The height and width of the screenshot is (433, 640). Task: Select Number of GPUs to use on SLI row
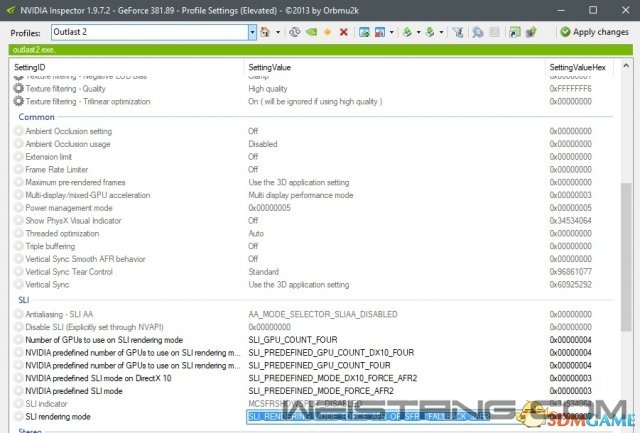tap(313, 340)
